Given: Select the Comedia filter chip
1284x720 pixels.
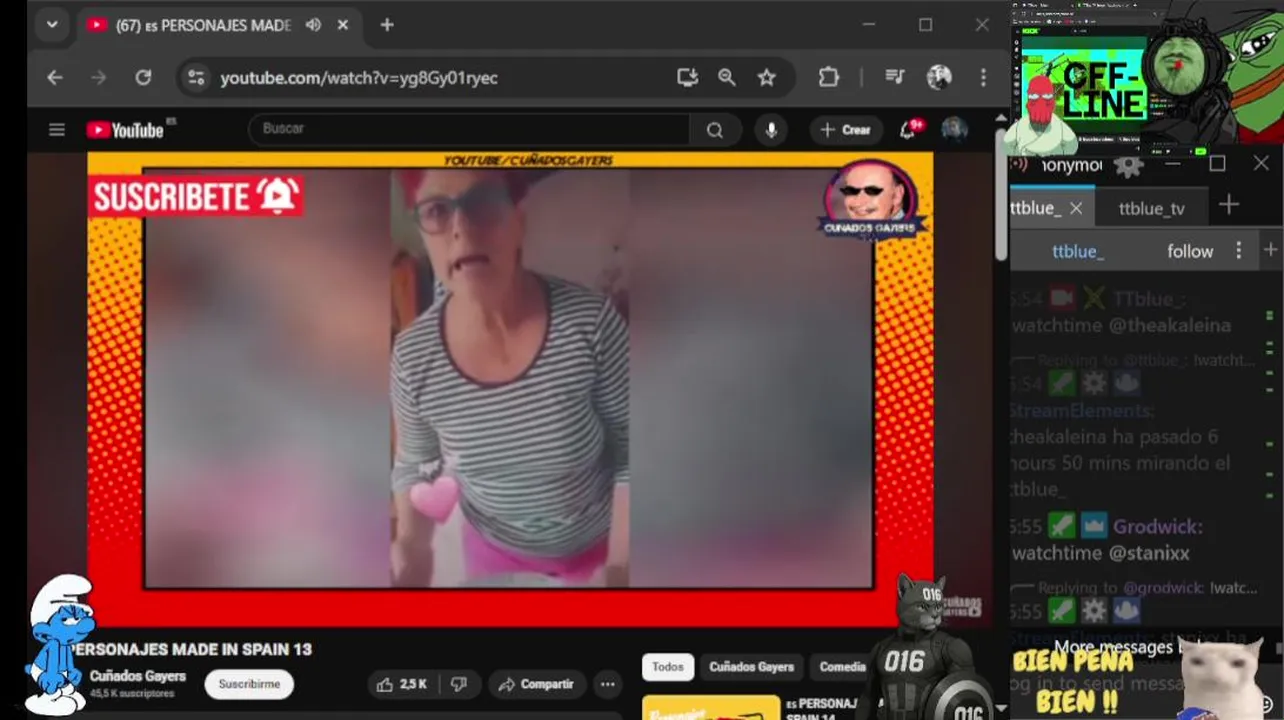Looking at the screenshot, I should click(x=842, y=667).
